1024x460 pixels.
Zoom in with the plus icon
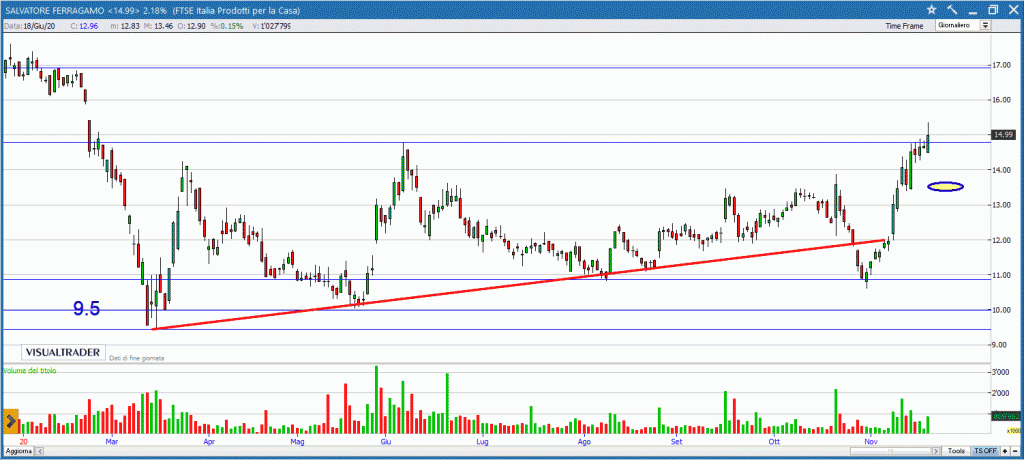1004,451
